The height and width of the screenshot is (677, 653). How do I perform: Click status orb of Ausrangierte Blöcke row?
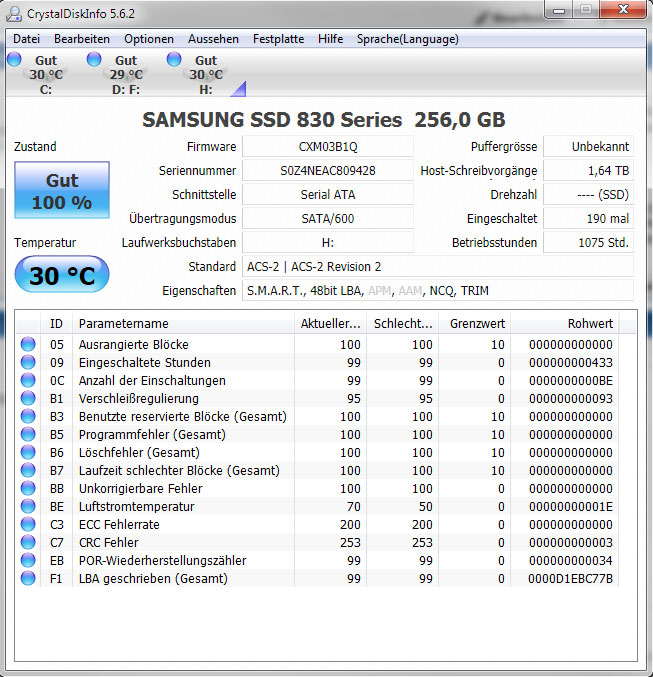tap(28, 344)
